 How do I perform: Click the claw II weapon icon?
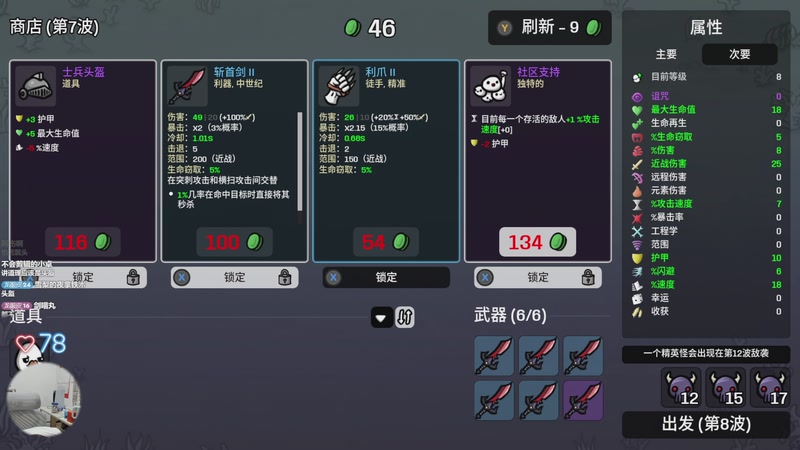(339, 86)
